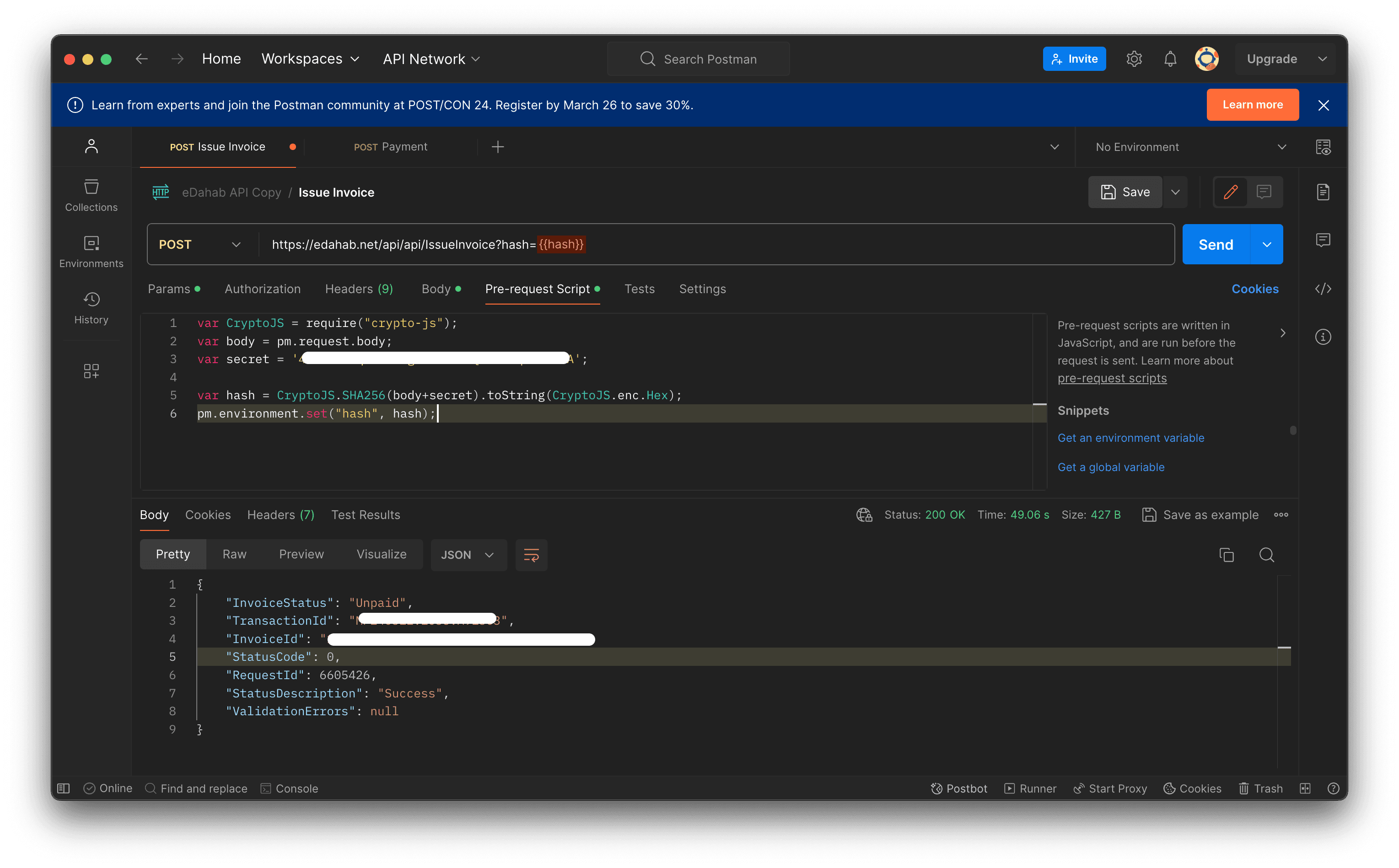Expand the API Network dropdown
The width and height of the screenshot is (1399, 868).
point(431,59)
